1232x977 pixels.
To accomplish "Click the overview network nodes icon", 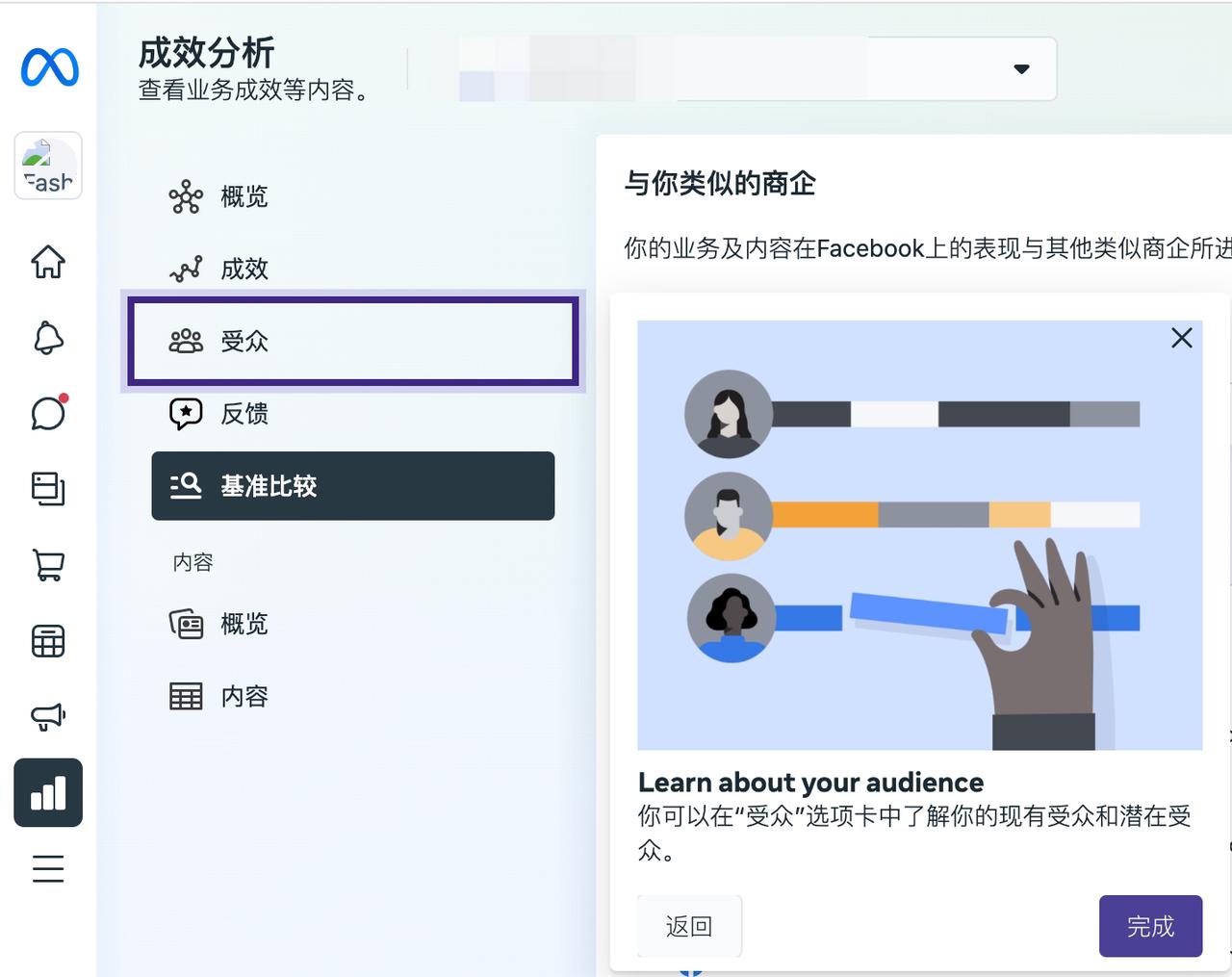I will coord(186,196).
